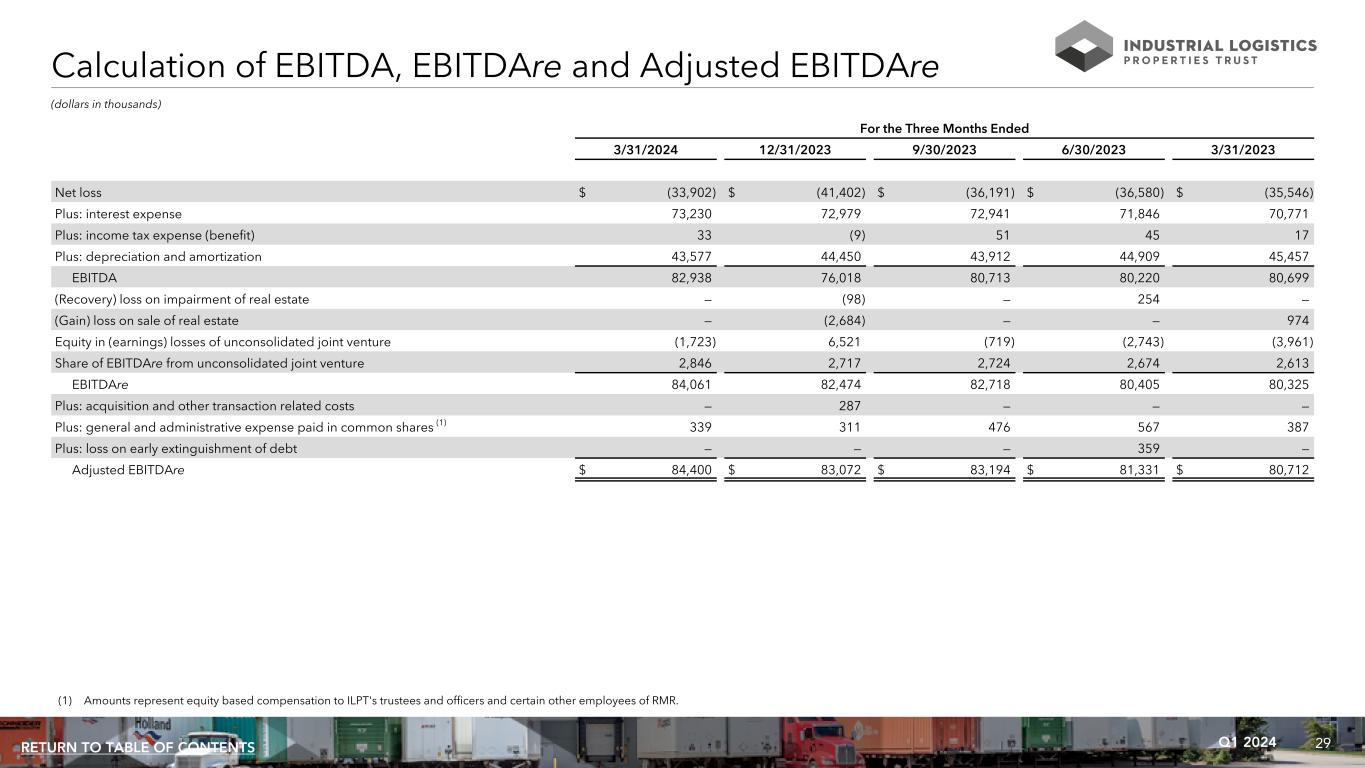Select EBITDA value 76,018
Viewport: 1365px width, 768px height.
click(x=841, y=277)
